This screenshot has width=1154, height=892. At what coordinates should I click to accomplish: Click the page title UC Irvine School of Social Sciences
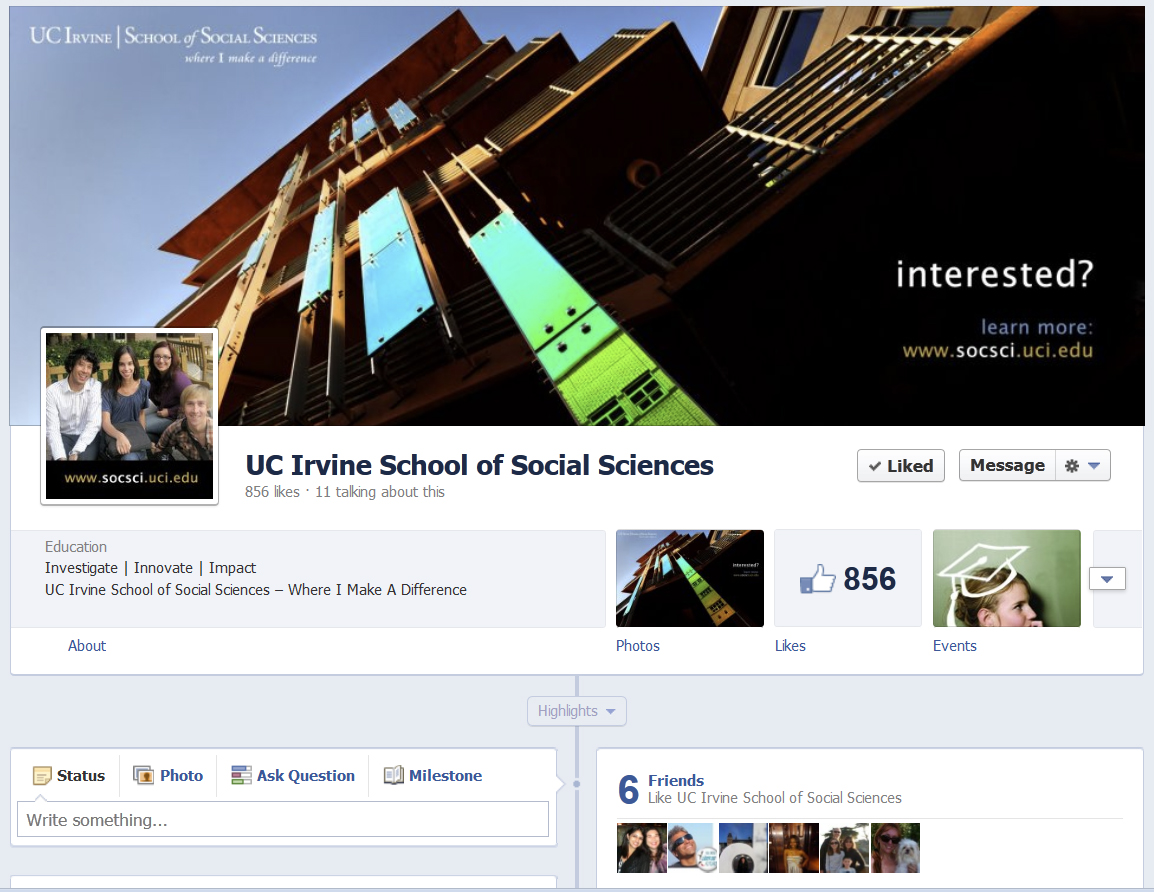479,465
